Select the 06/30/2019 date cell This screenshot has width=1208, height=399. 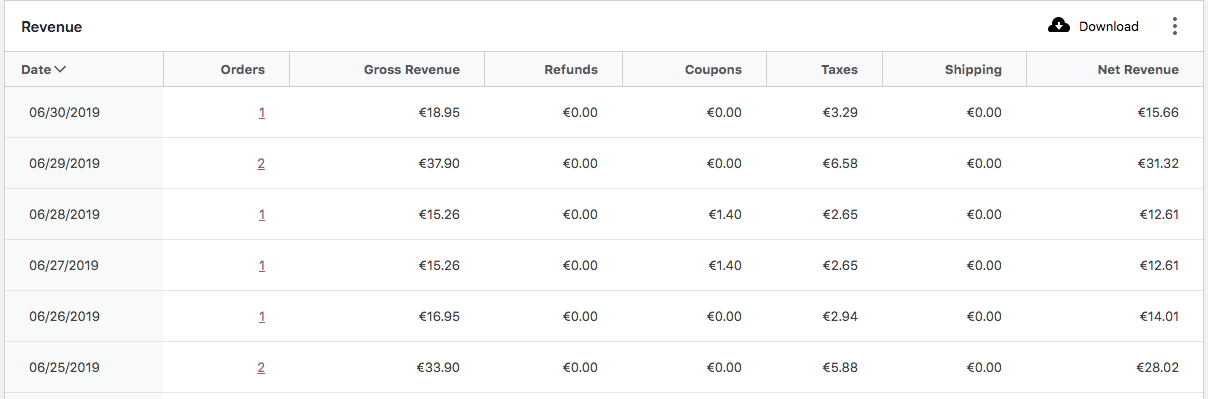[84, 112]
